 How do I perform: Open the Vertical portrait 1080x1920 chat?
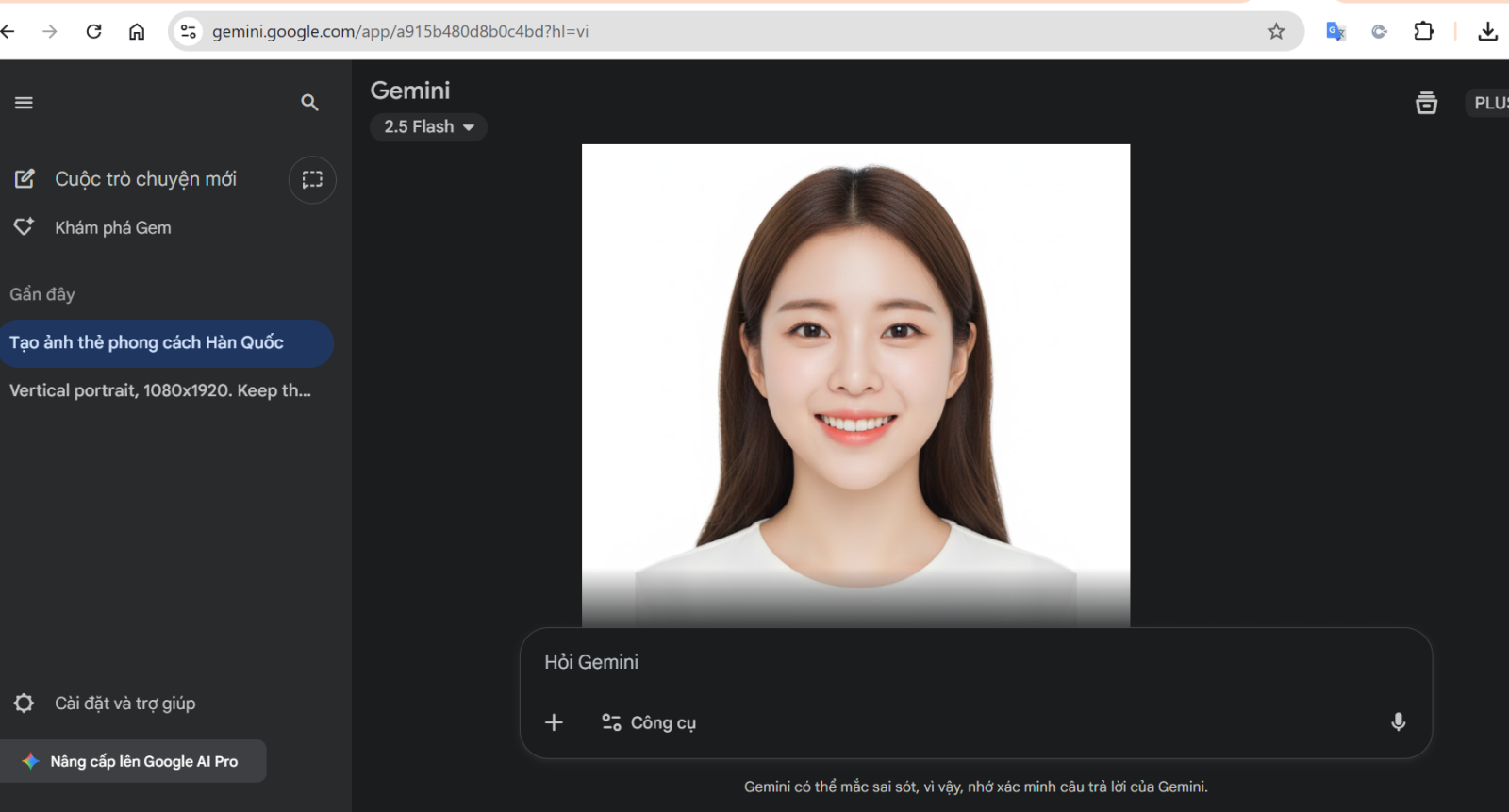tap(160, 390)
